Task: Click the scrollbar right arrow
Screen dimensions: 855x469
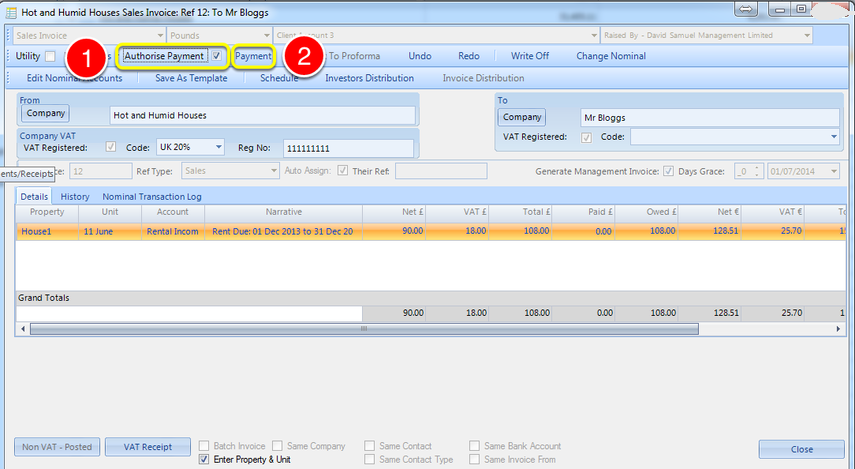Action: (x=838, y=329)
